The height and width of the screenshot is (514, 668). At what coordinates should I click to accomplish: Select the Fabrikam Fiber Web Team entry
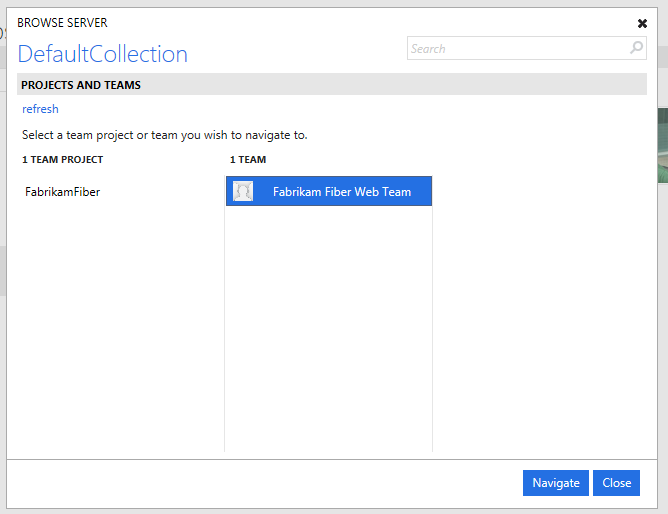pos(341,192)
